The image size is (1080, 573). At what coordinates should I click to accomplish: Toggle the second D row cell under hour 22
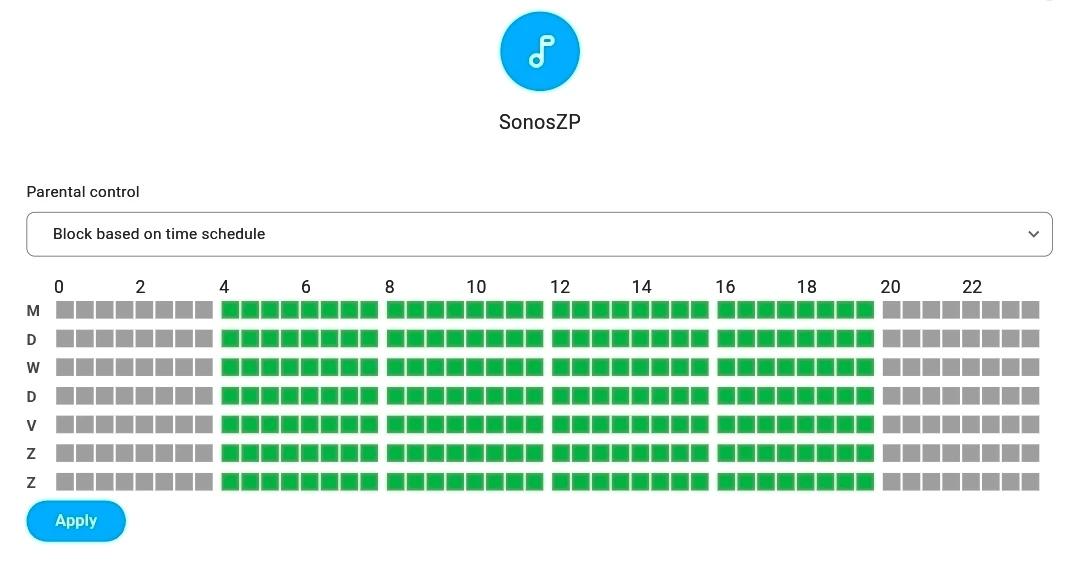[971, 396]
